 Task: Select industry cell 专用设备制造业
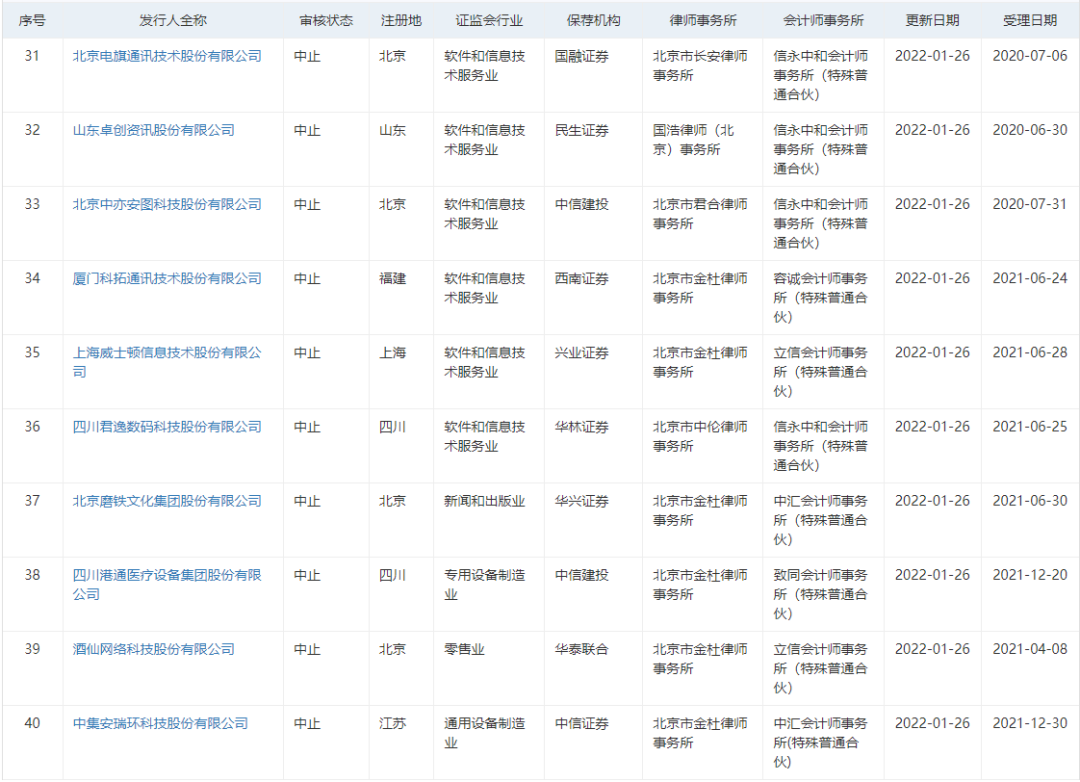(485, 585)
